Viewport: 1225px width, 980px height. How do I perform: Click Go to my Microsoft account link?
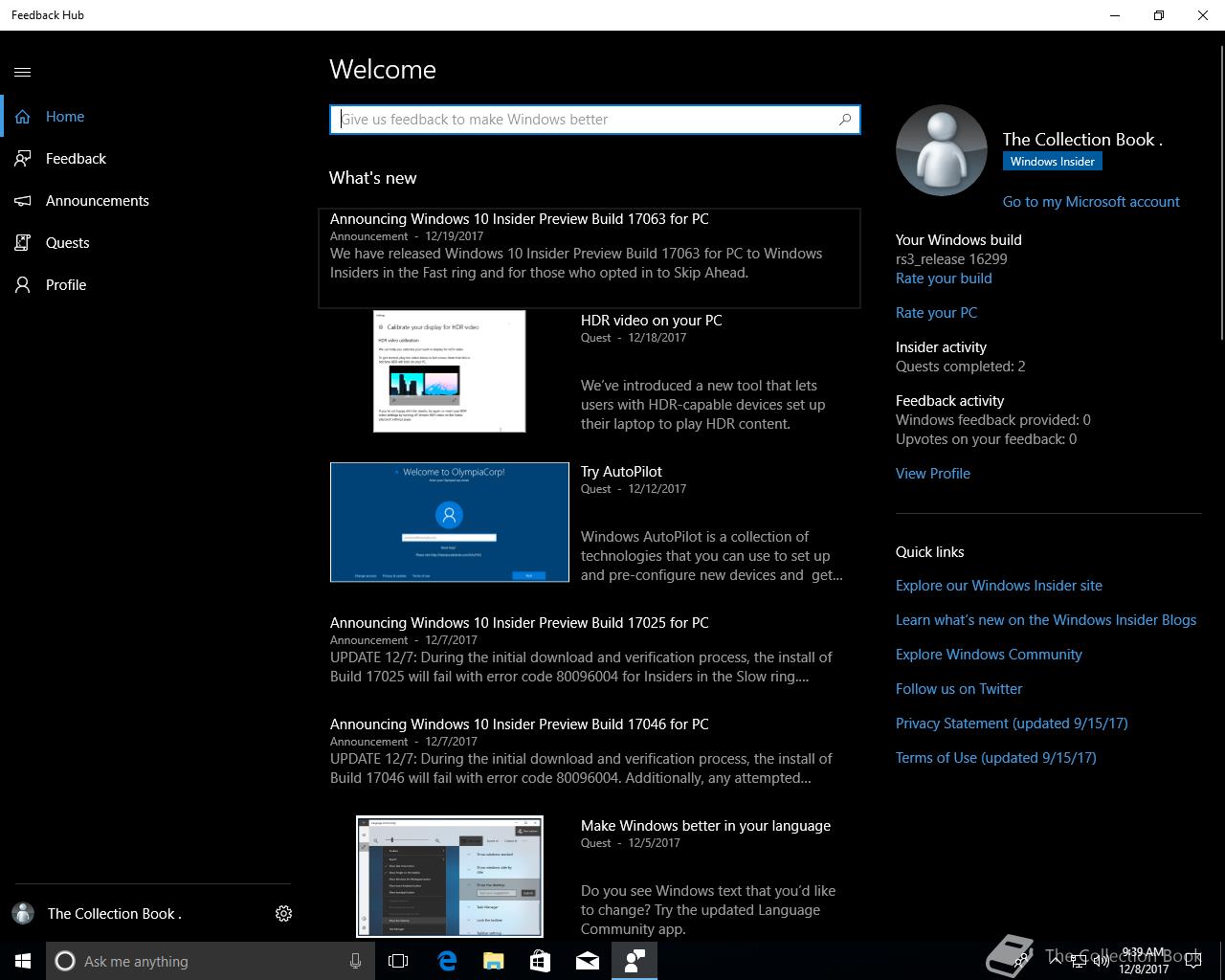click(x=1091, y=202)
